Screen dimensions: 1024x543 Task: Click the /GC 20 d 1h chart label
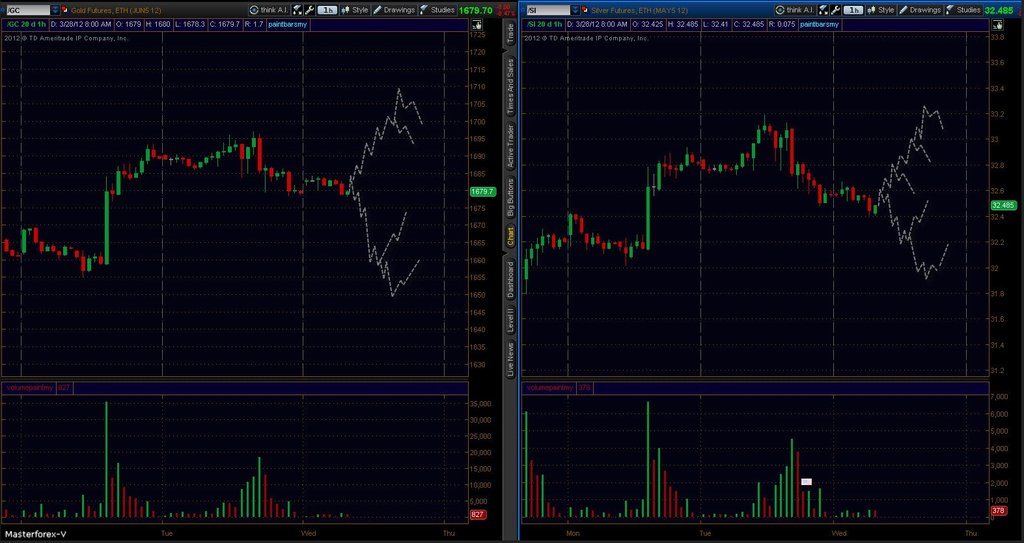(x=25, y=24)
